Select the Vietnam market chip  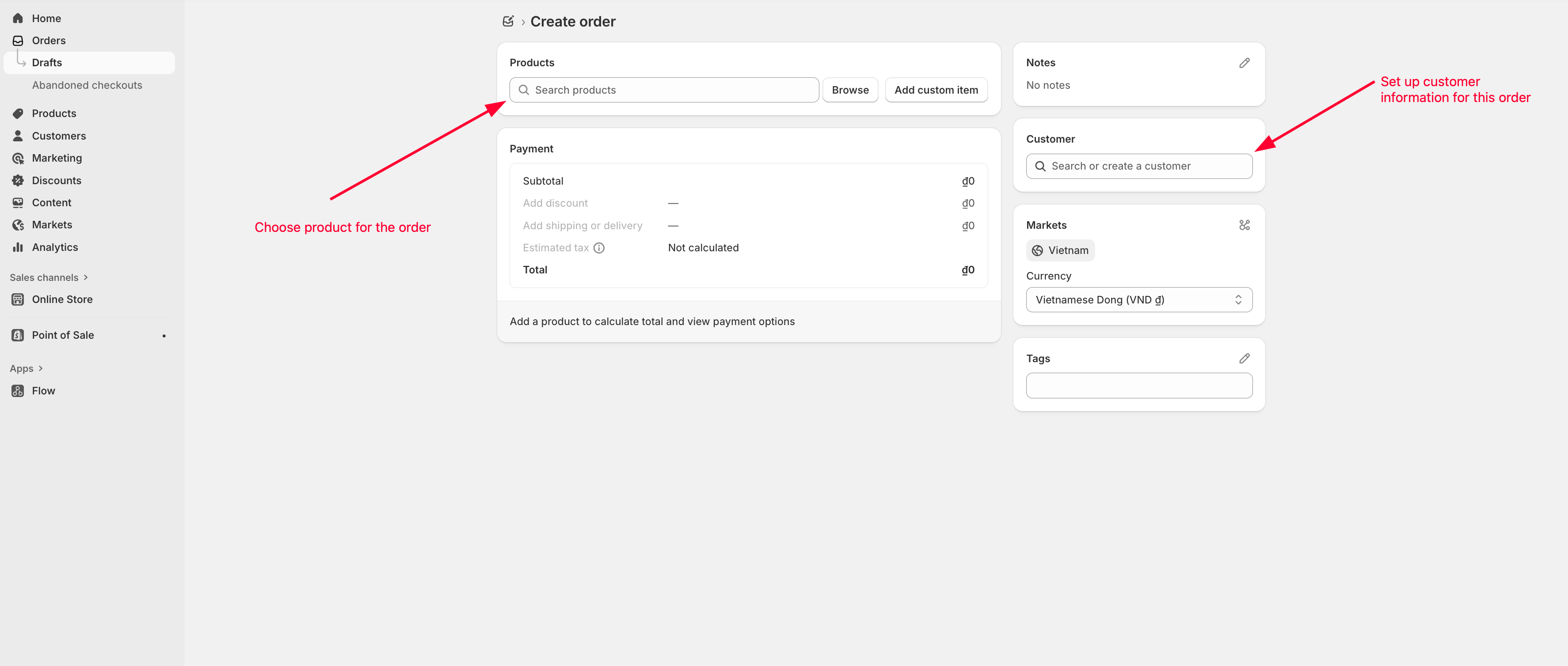(x=1060, y=250)
